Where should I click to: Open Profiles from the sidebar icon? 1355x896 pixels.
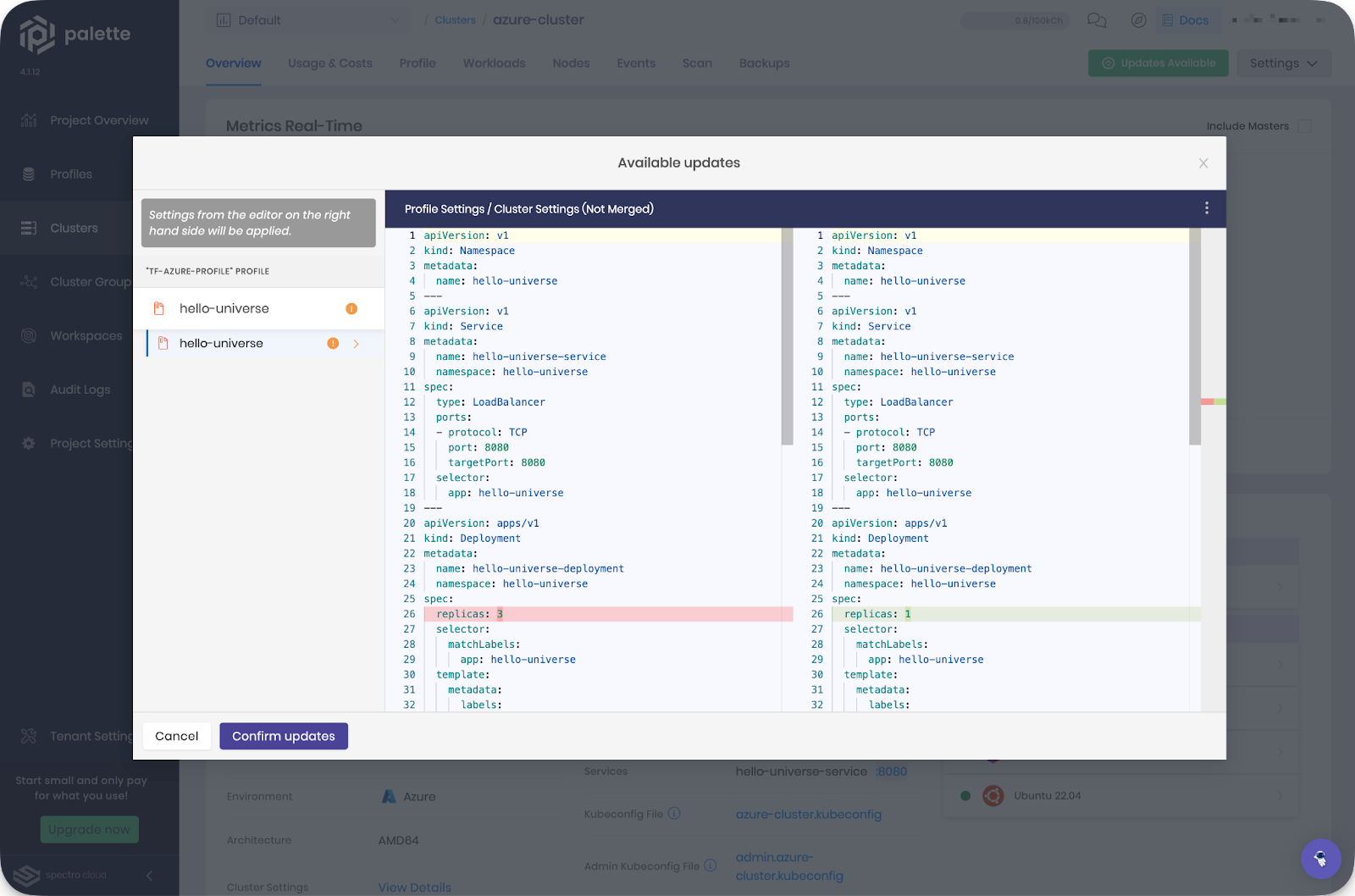[x=28, y=174]
